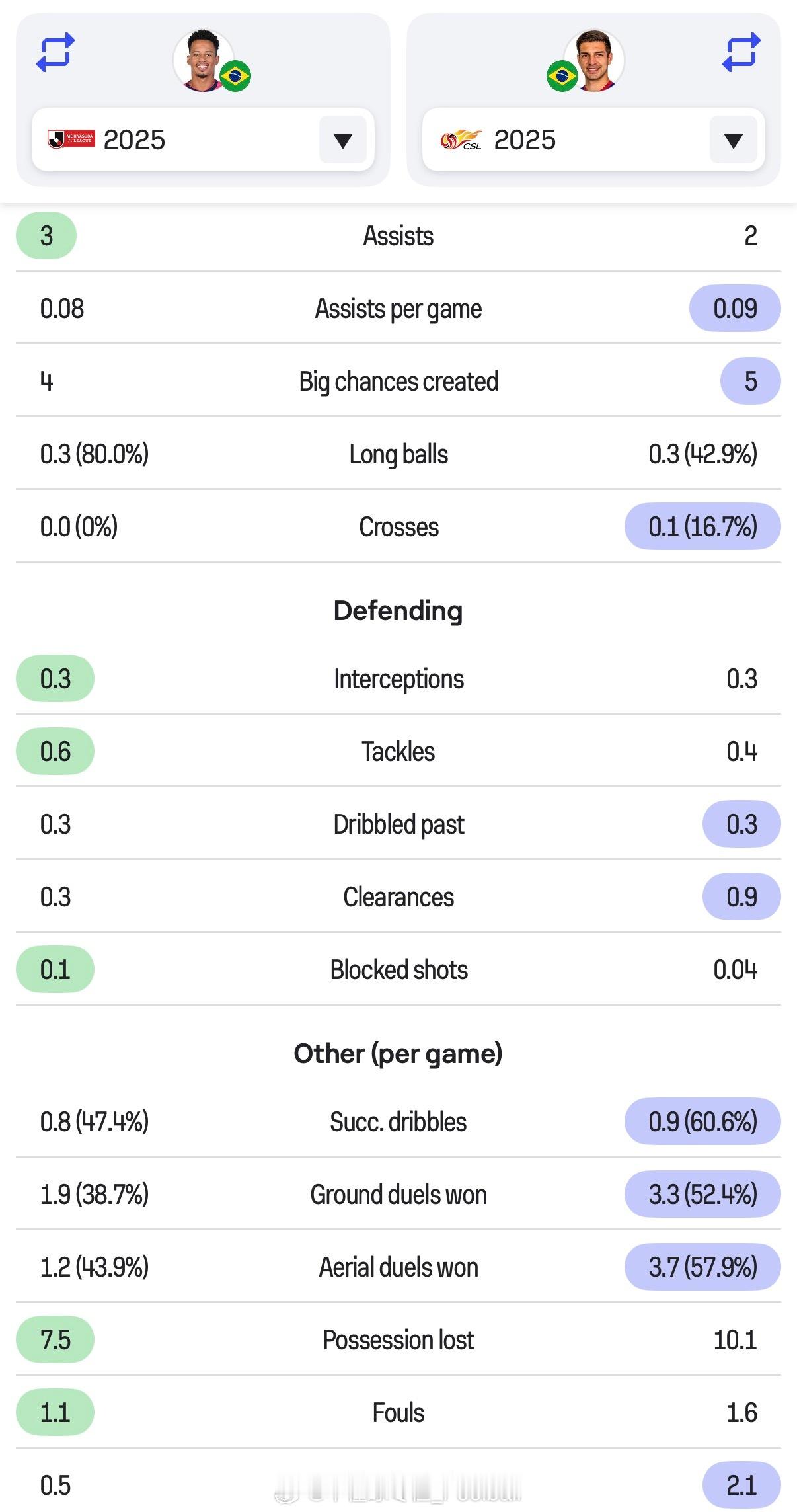Open the right player's photo
The image size is (797, 1512).
coord(594,60)
